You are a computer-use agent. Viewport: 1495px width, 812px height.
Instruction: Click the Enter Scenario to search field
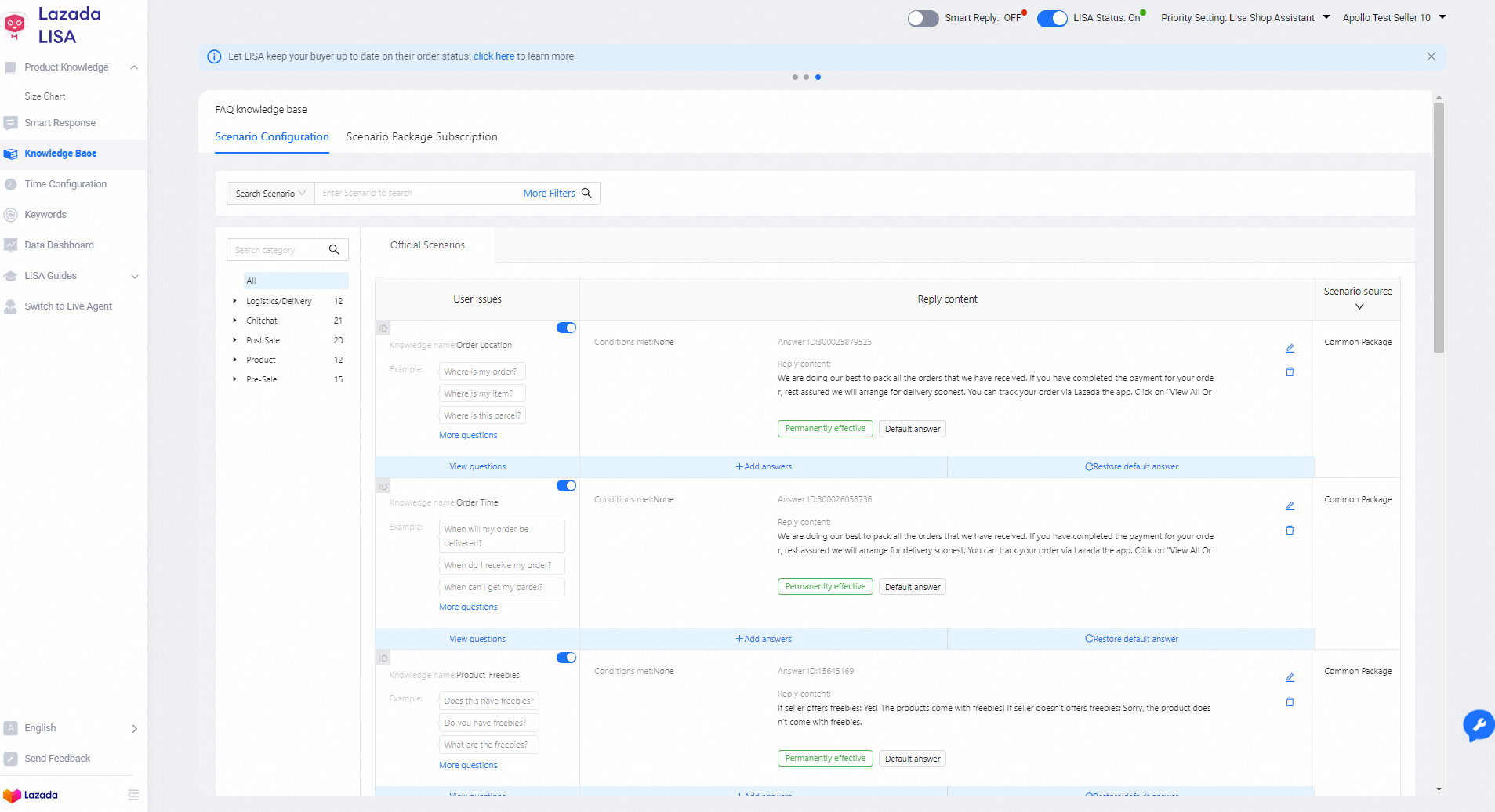coord(415,194)
